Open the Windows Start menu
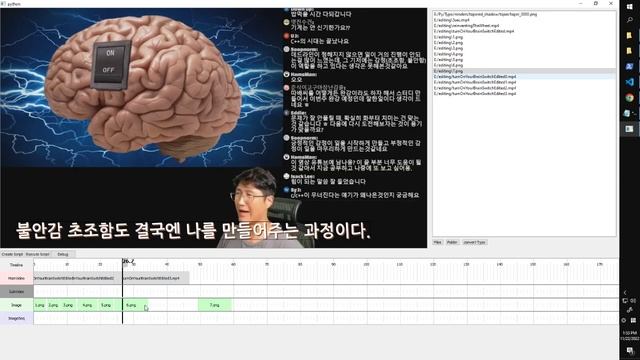The image size is (640, 360). (x=629, y=7)
